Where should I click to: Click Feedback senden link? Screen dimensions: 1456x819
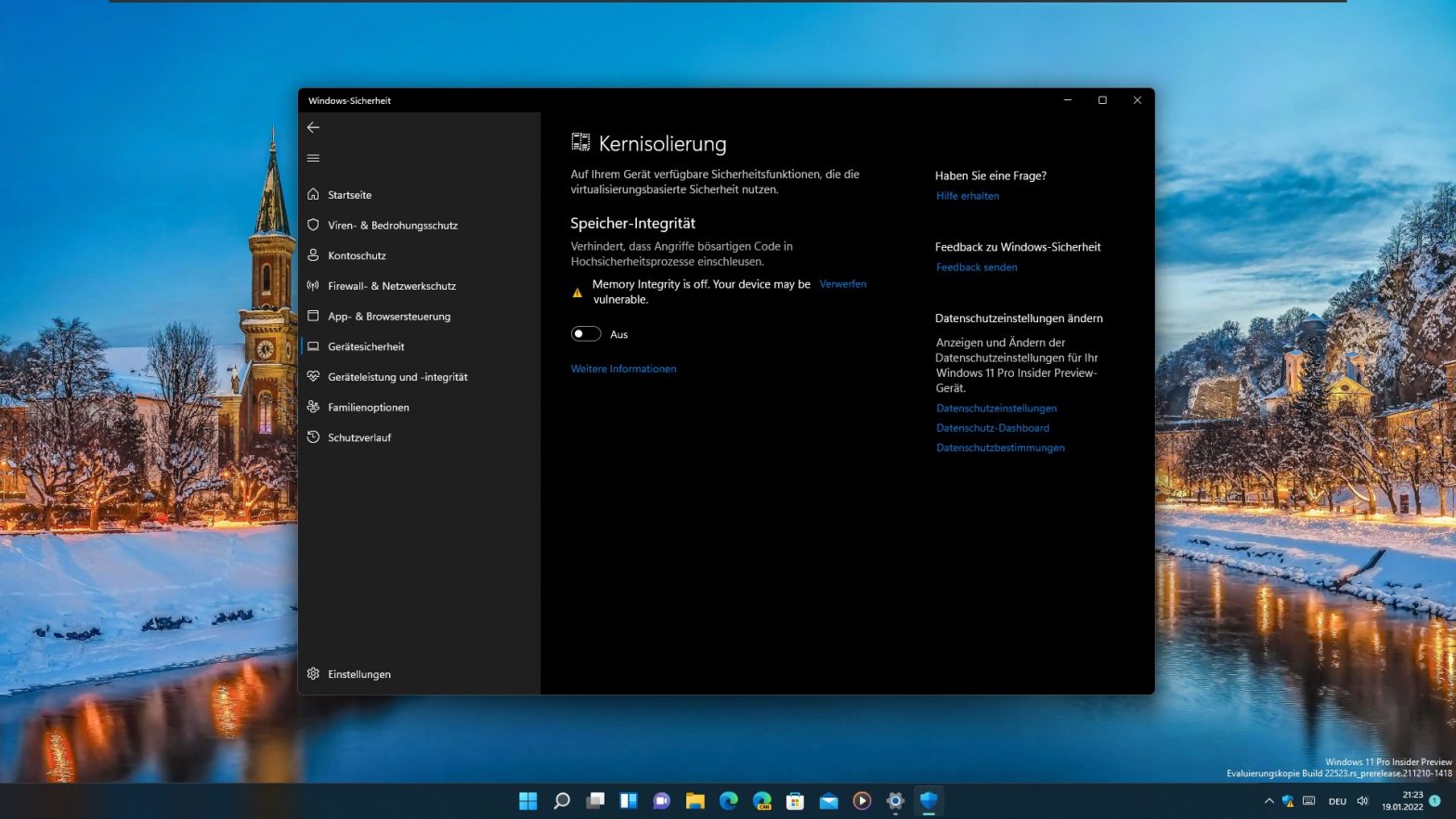pos(976,267)
